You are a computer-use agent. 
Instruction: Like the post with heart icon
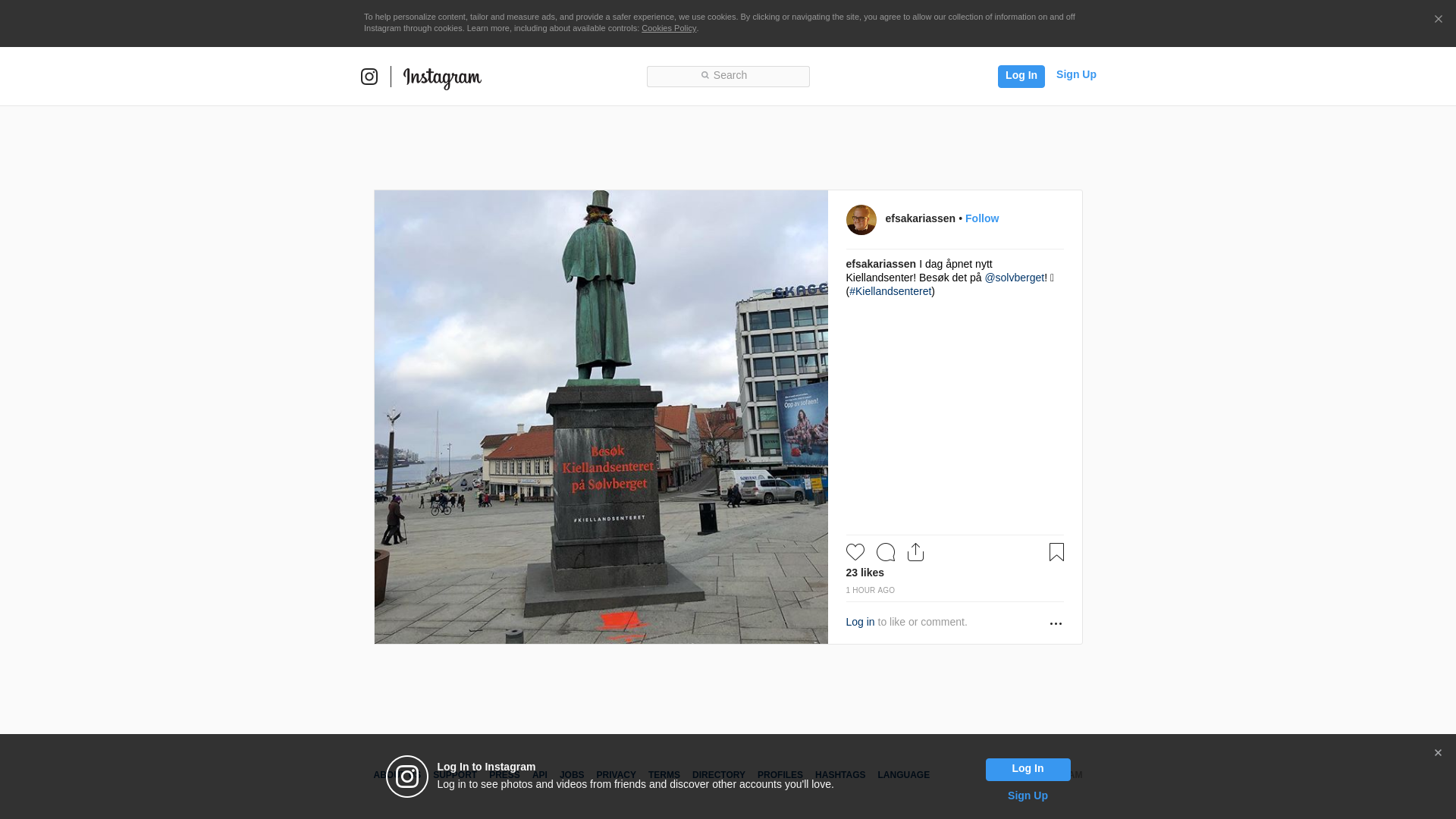(x=855, y=552)
